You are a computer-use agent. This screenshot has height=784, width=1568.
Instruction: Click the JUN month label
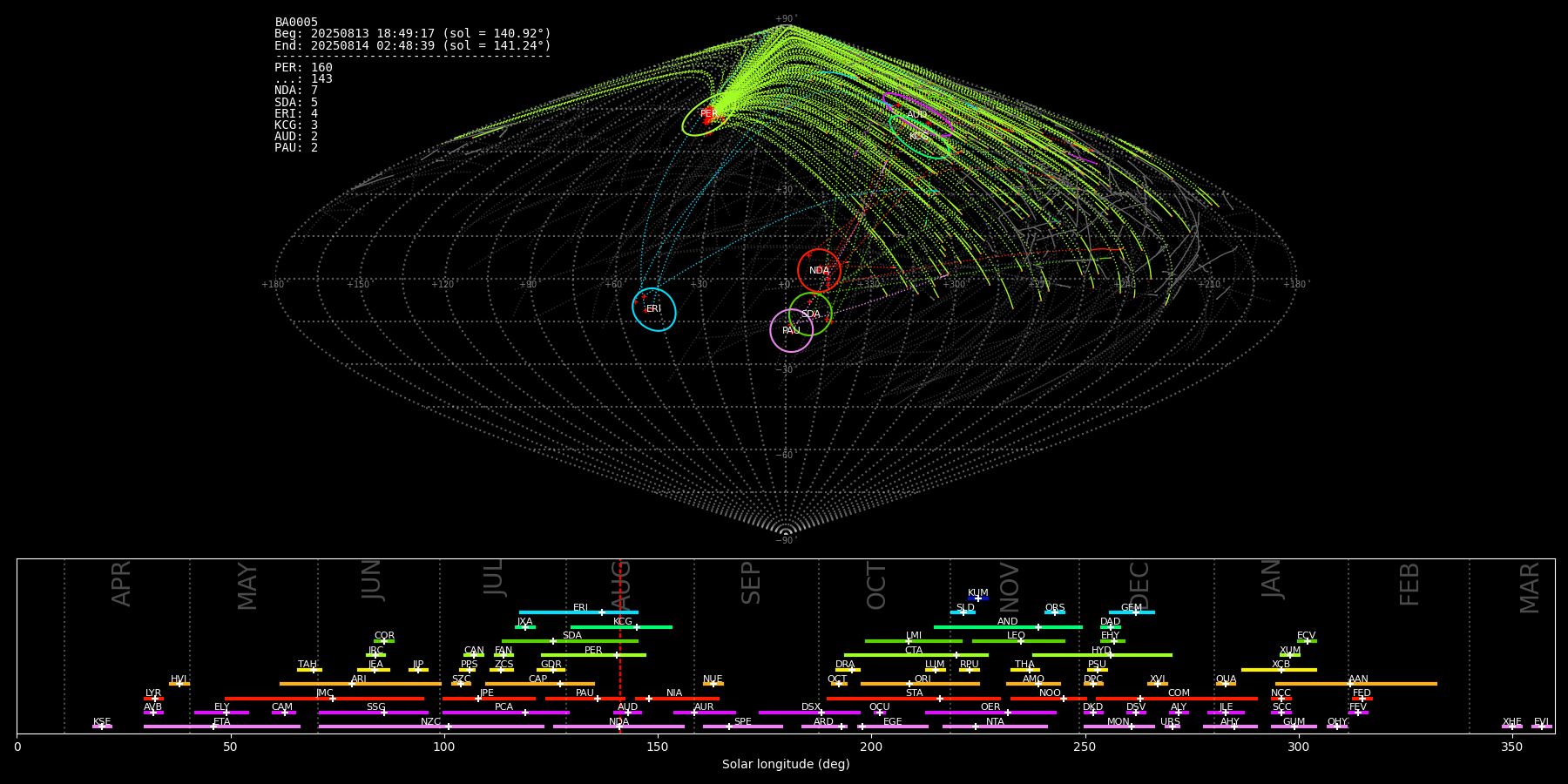point(372,580)
